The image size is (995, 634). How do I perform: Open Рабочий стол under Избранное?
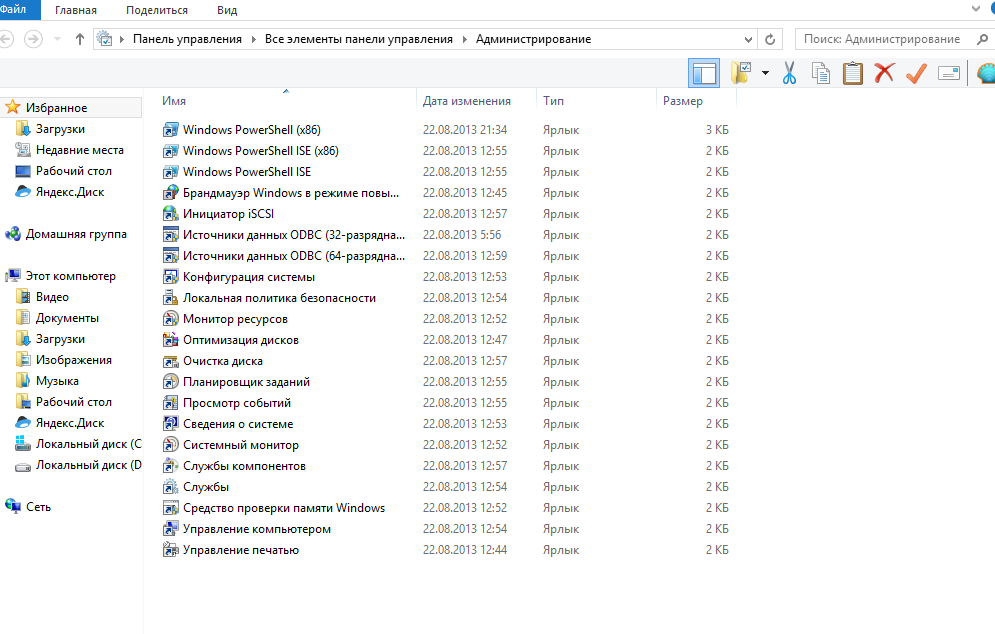(74, 171)
